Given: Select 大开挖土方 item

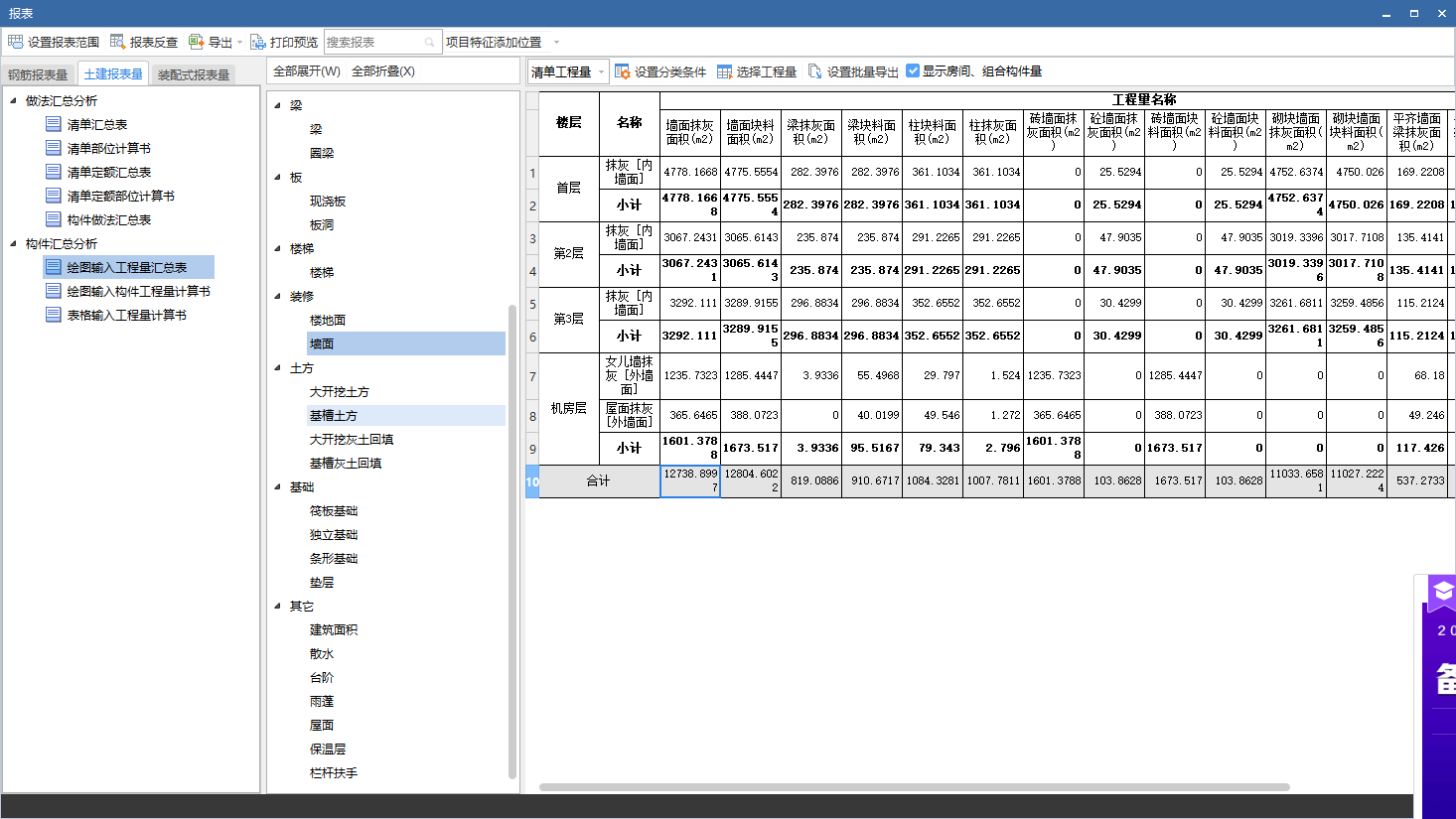Looking at the screenshot, I should [340, 391].
